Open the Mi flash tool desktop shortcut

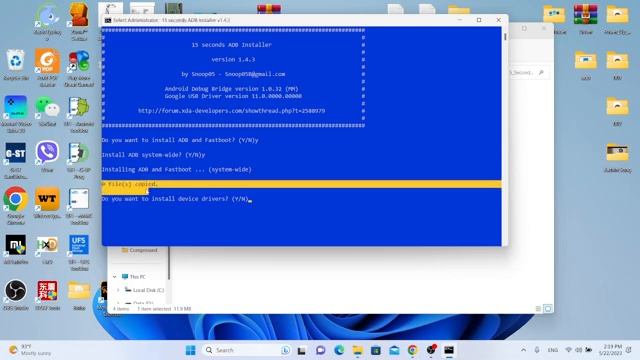coord(16,249)
